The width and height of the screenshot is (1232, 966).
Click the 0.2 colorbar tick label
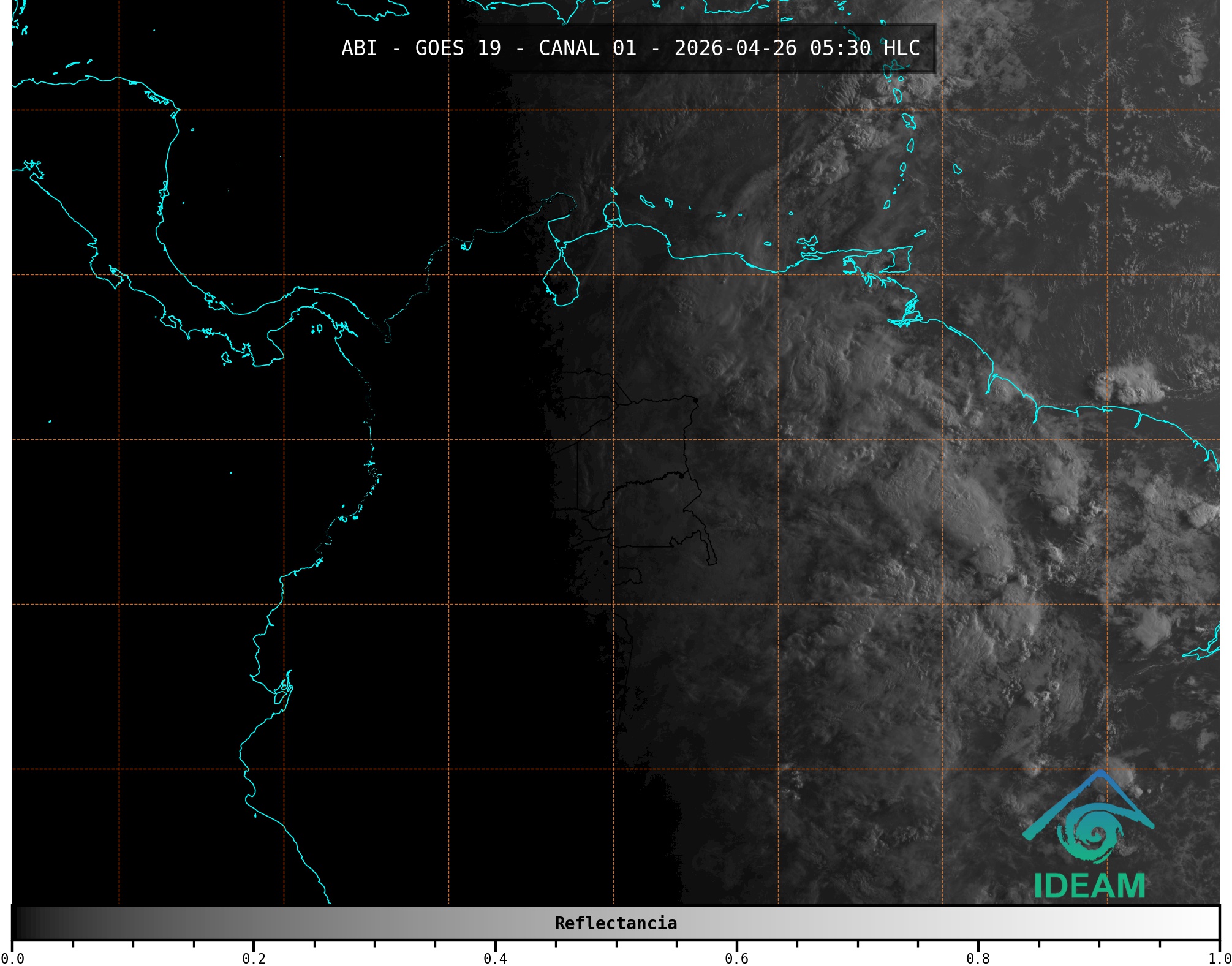(254, 959)
